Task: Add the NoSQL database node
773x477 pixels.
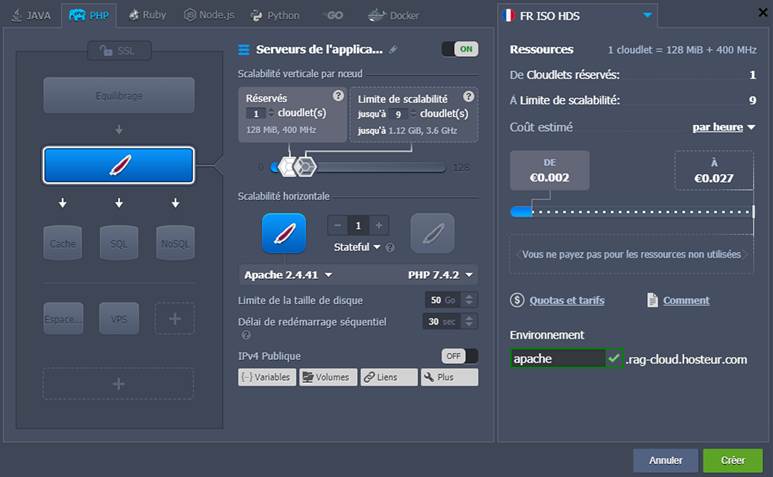Action: [x=175, y=243]
